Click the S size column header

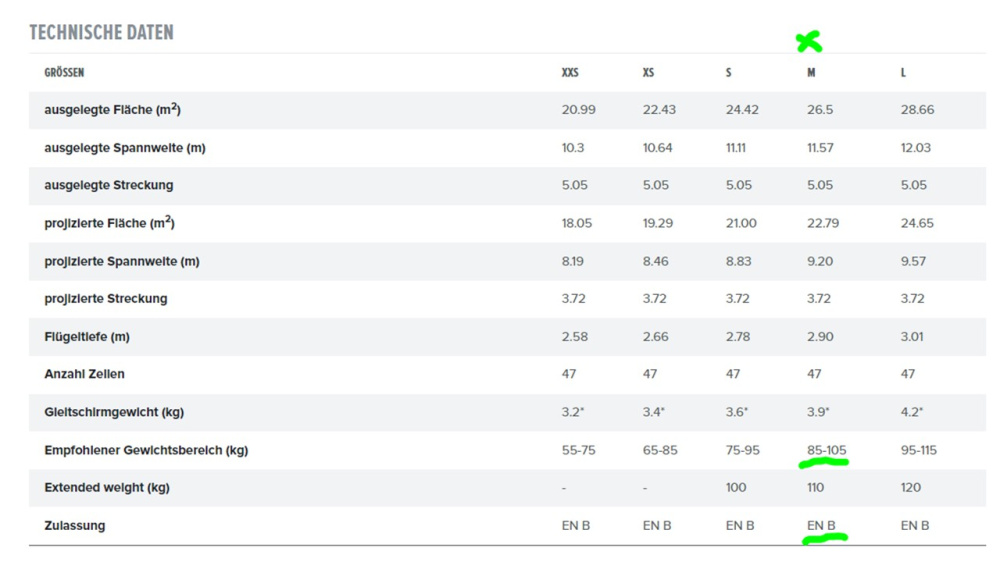pos(728,73)
